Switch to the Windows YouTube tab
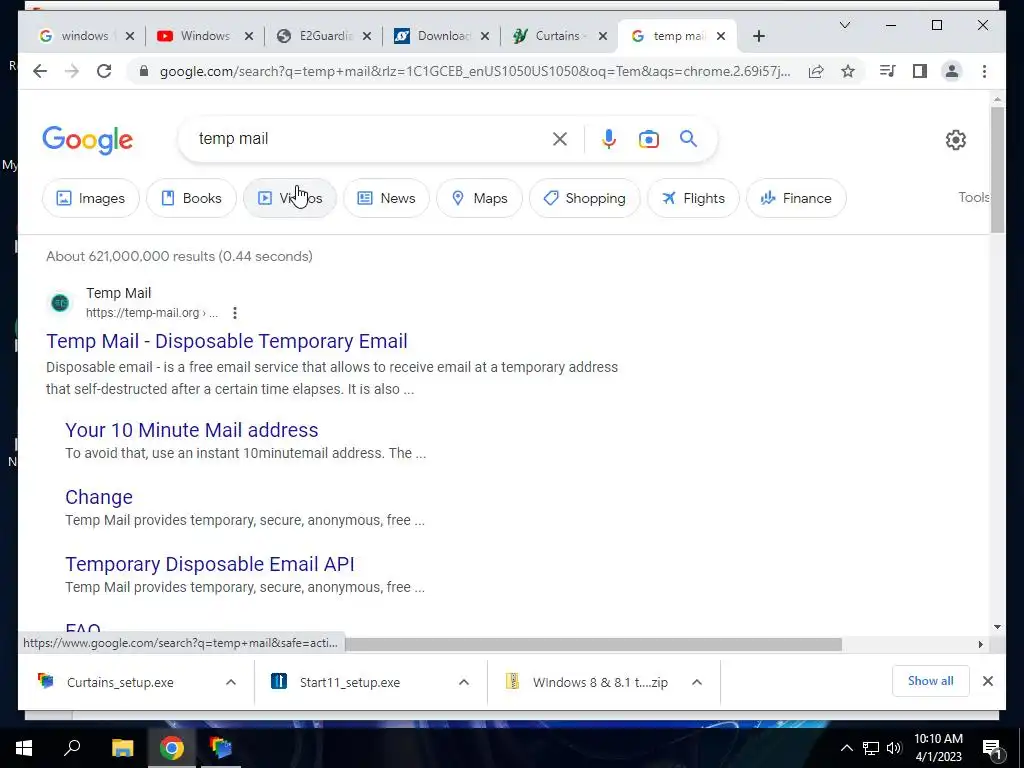This screenshot has width=1024, height=768. [x=204, y=36]
